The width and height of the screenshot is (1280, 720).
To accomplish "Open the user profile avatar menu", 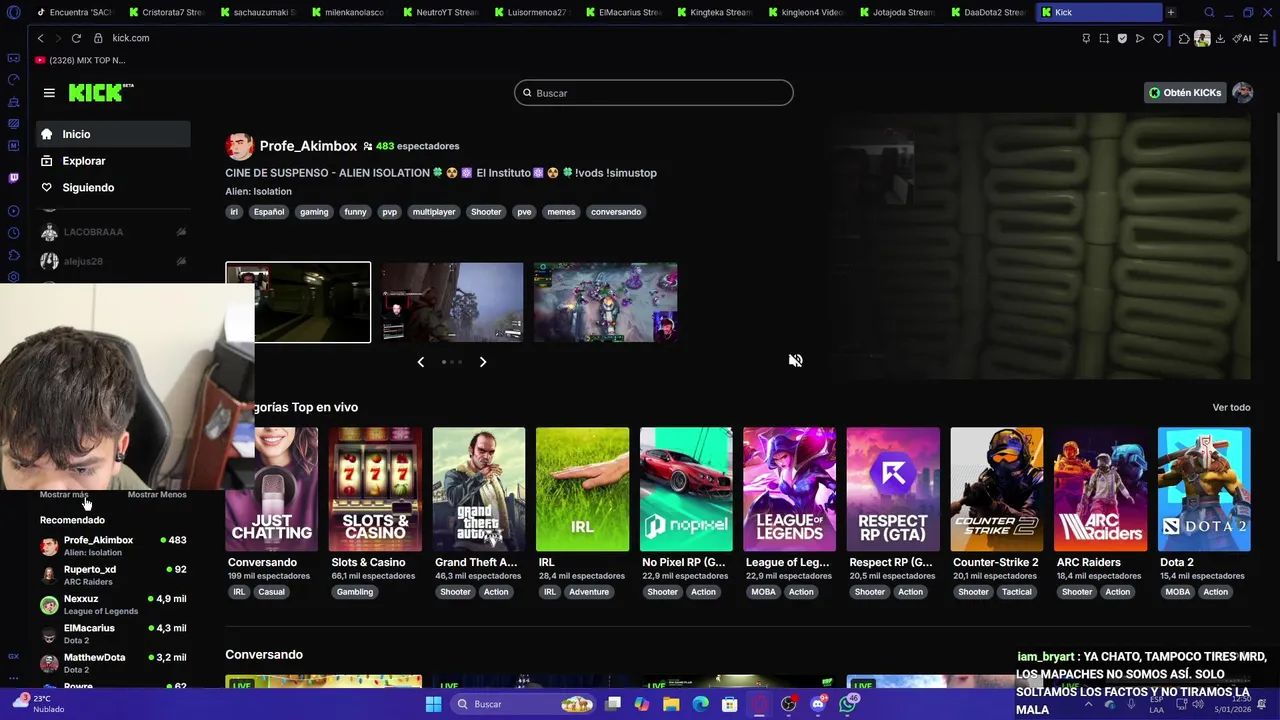I will [1243, 93].
